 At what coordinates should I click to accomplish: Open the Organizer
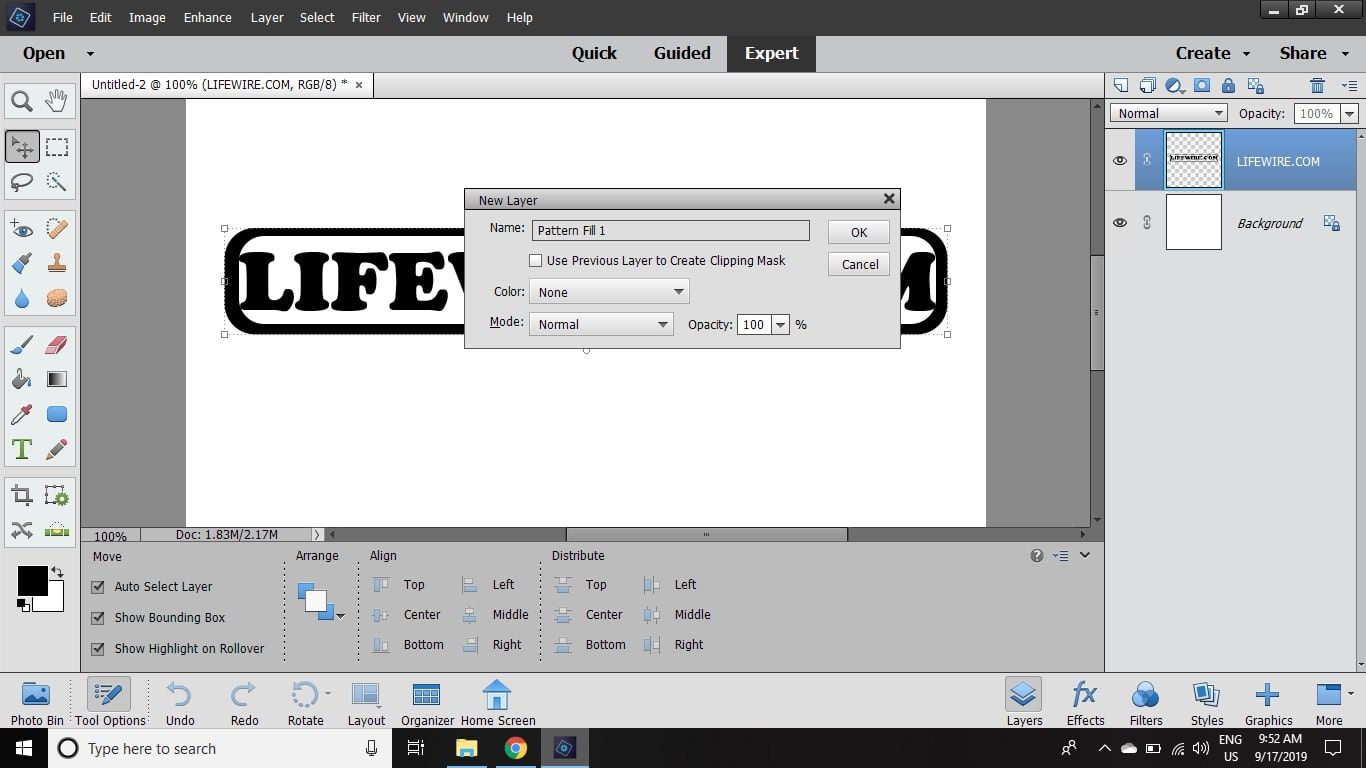coord(427,703)
